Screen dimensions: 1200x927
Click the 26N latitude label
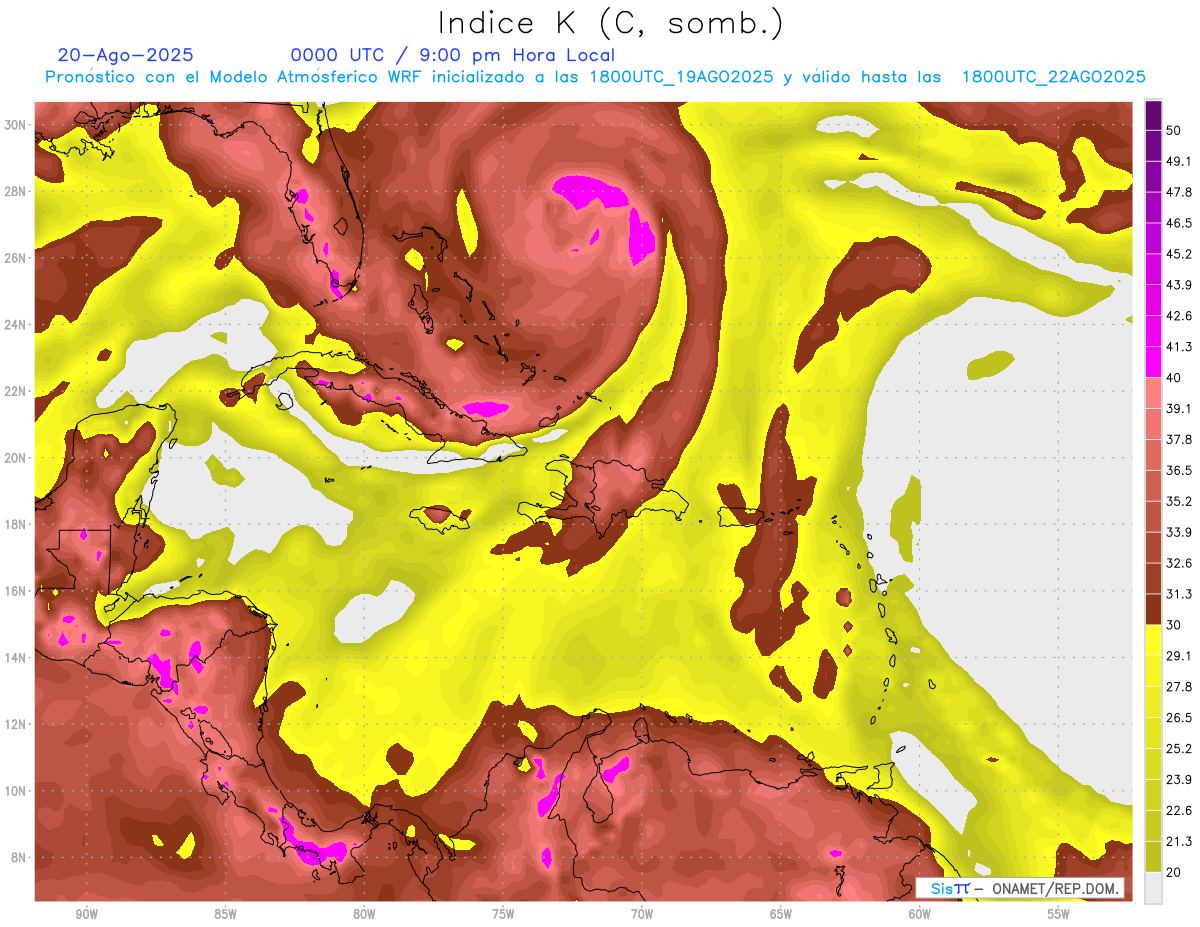[x=16, y=258]
